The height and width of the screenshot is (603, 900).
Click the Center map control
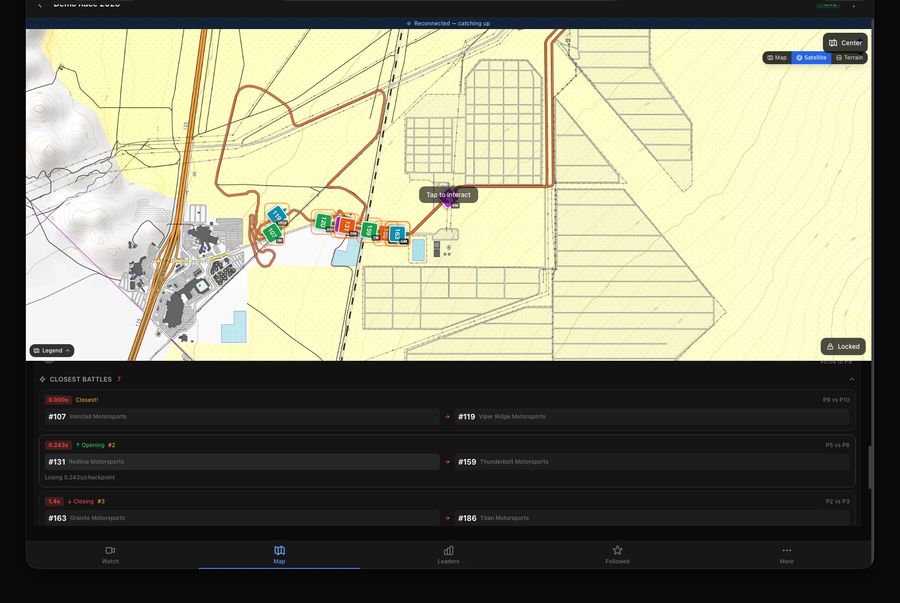coord(845,42)
